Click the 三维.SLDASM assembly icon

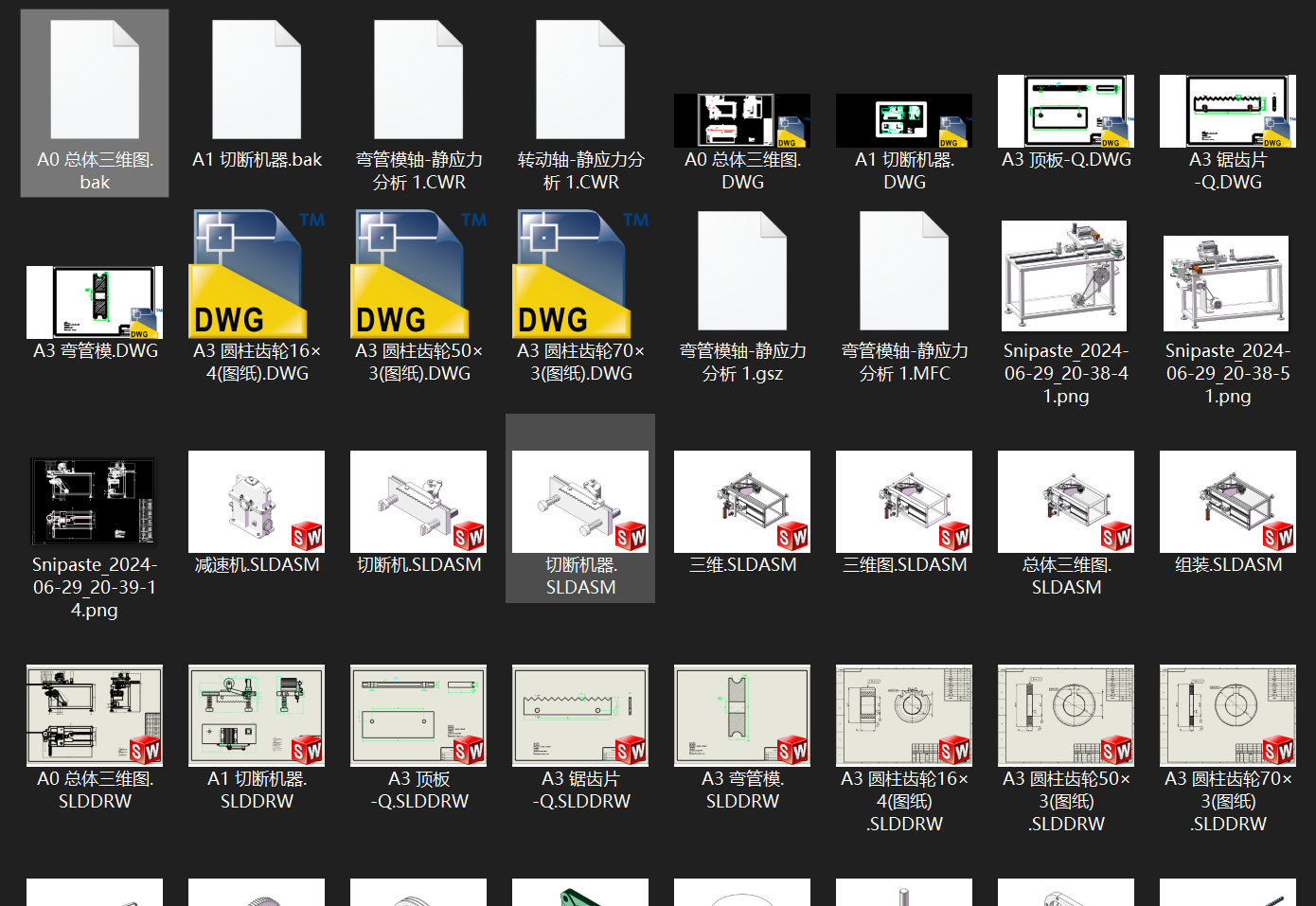pyautogui.click(x=742, y=502)
